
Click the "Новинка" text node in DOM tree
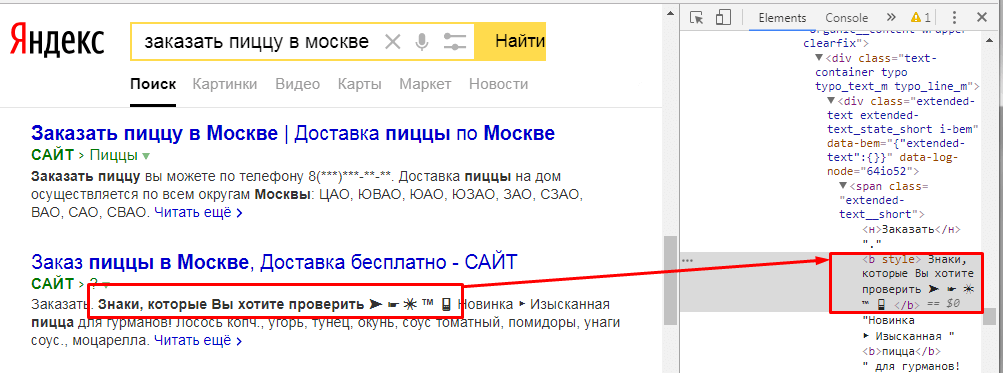coord(888,320)
